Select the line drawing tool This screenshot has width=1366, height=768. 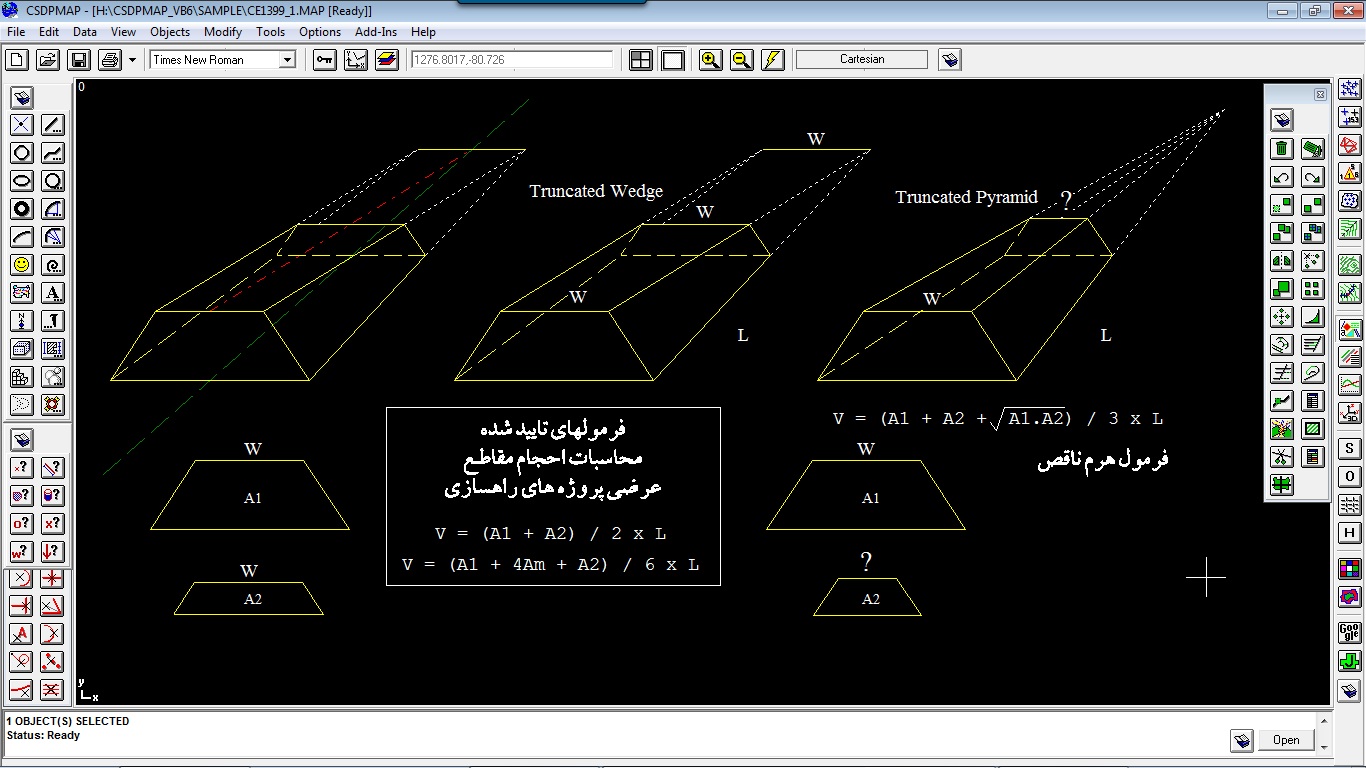(53, 125)
